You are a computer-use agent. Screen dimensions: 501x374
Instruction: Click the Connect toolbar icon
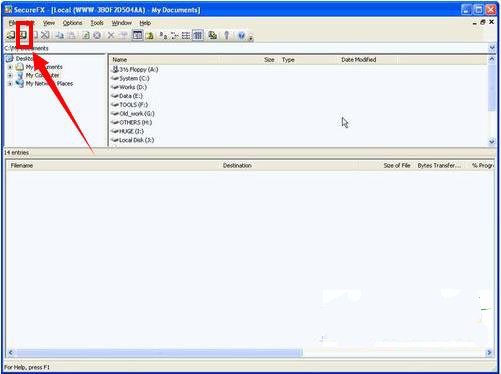point(11,35)
